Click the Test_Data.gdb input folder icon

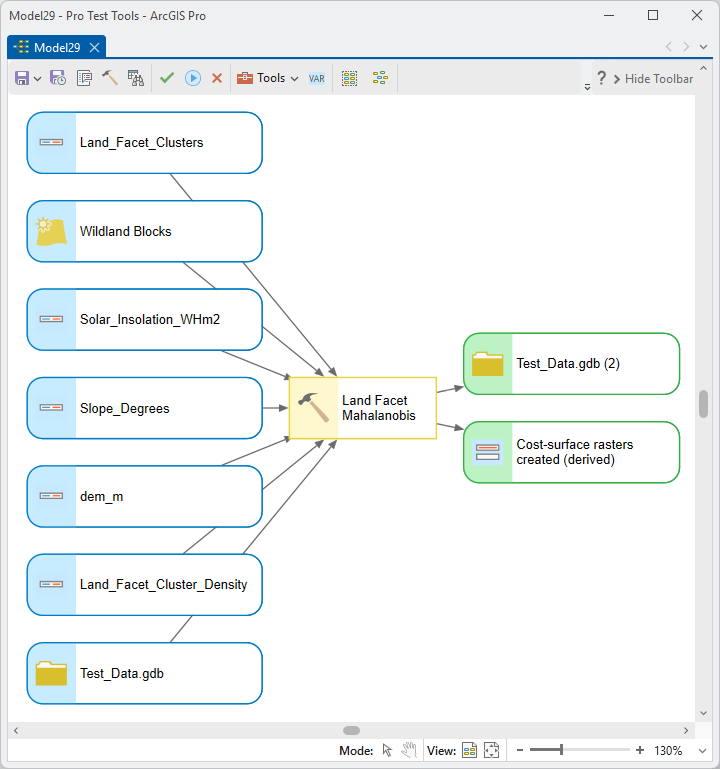pos(51,673)
